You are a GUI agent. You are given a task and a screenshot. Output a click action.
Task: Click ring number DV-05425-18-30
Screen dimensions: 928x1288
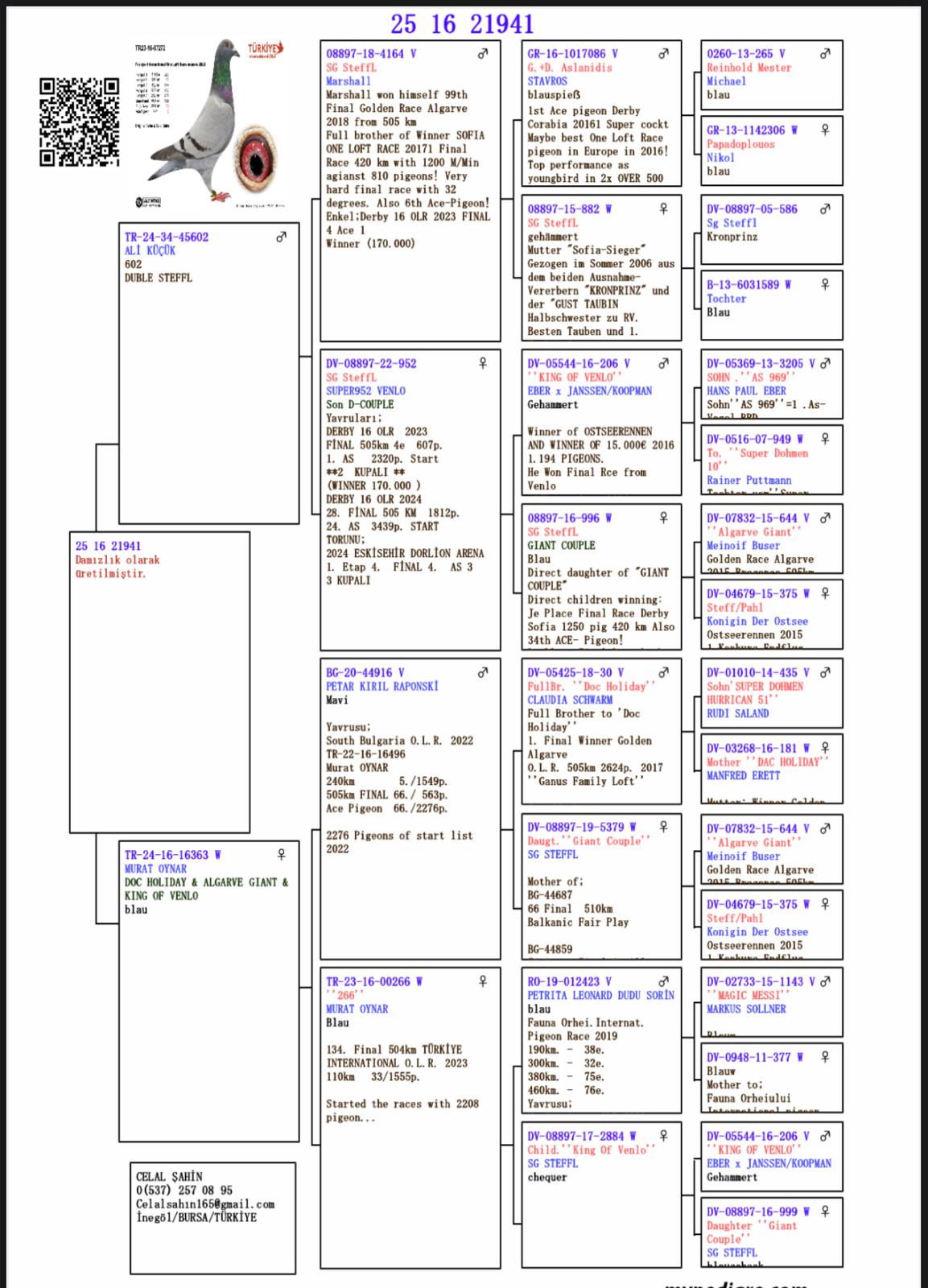pos(570,673)
